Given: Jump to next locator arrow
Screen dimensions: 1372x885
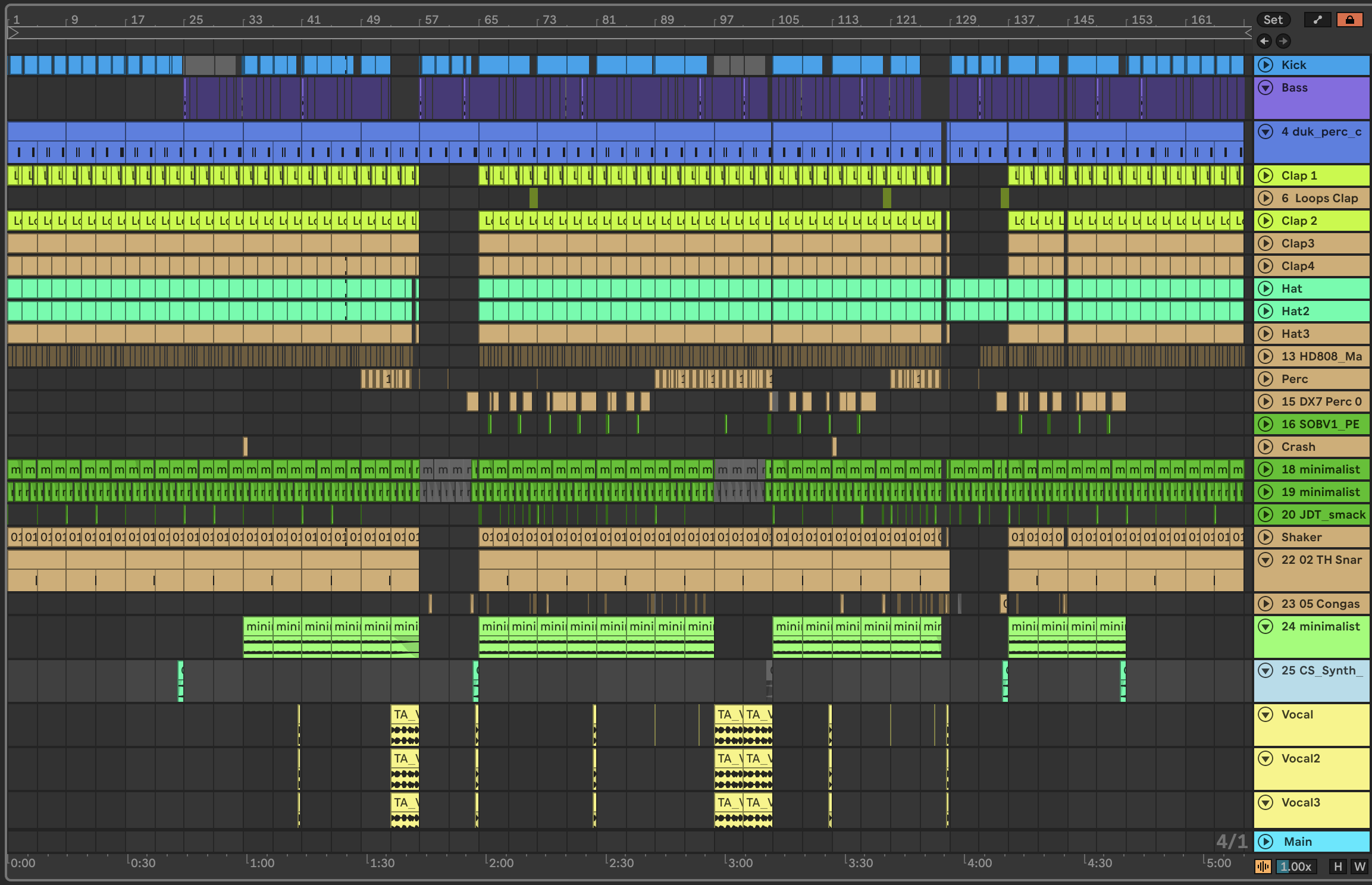Looking at the screenshot, I should click(1283, 41).
